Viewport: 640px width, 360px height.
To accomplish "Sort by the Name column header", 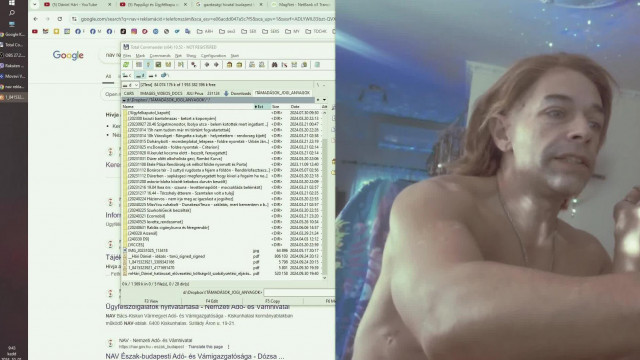I will pos(188,107).
